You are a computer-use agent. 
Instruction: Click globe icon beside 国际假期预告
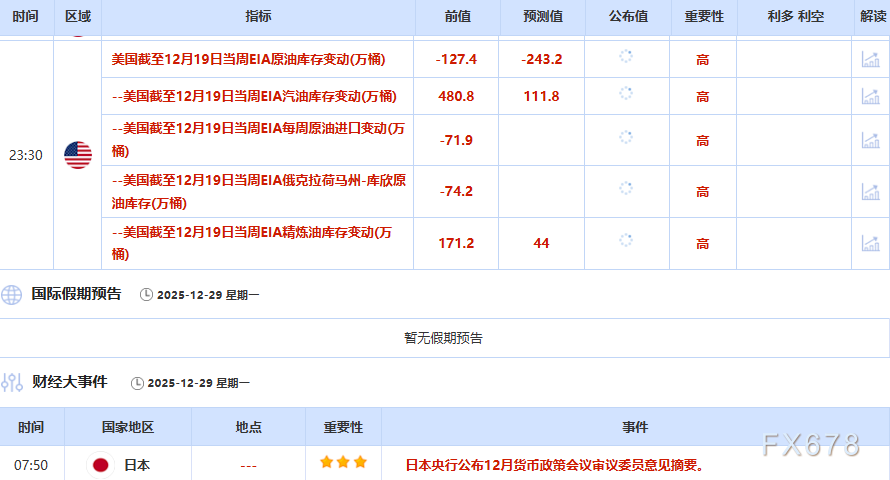[x=12, y=294]
